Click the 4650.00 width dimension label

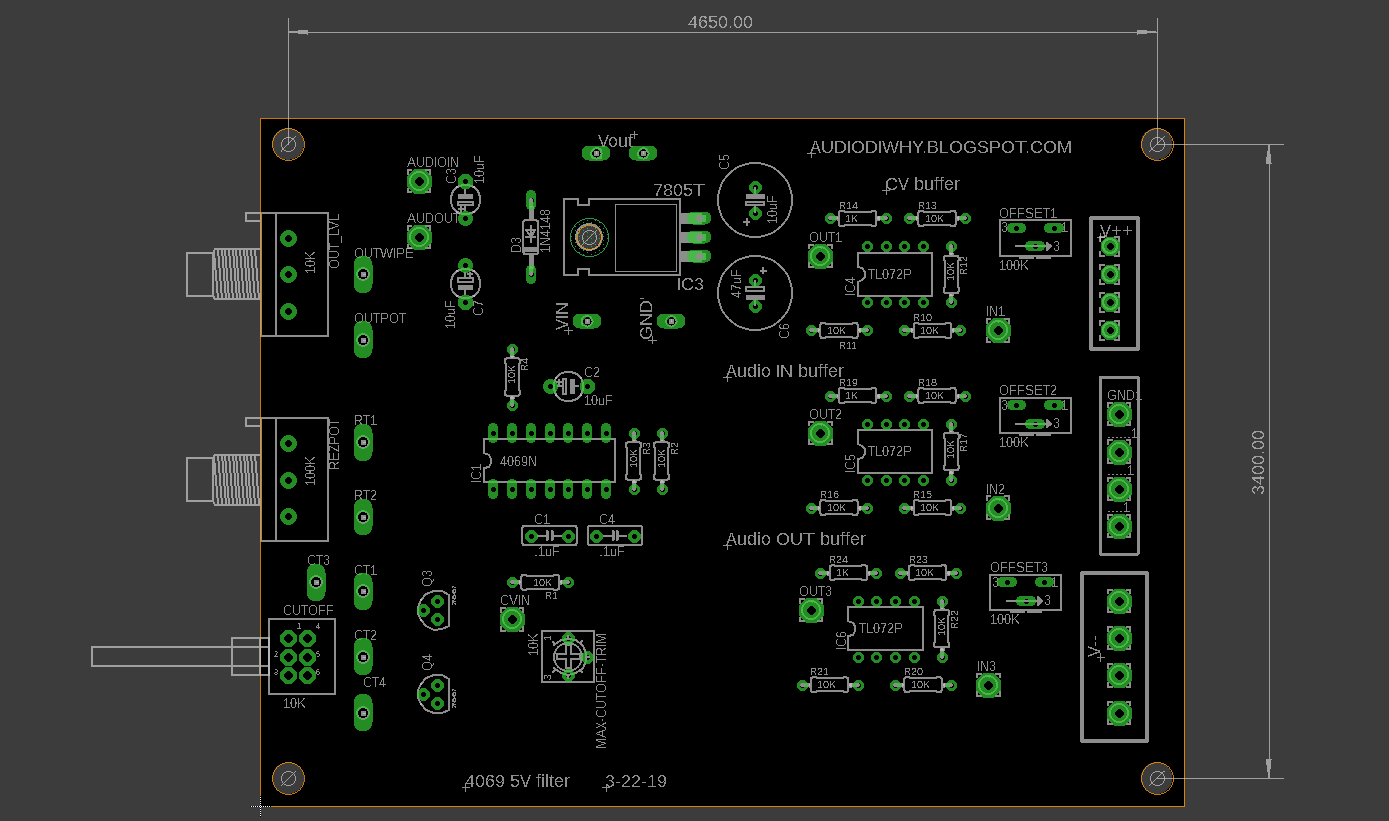720,22
